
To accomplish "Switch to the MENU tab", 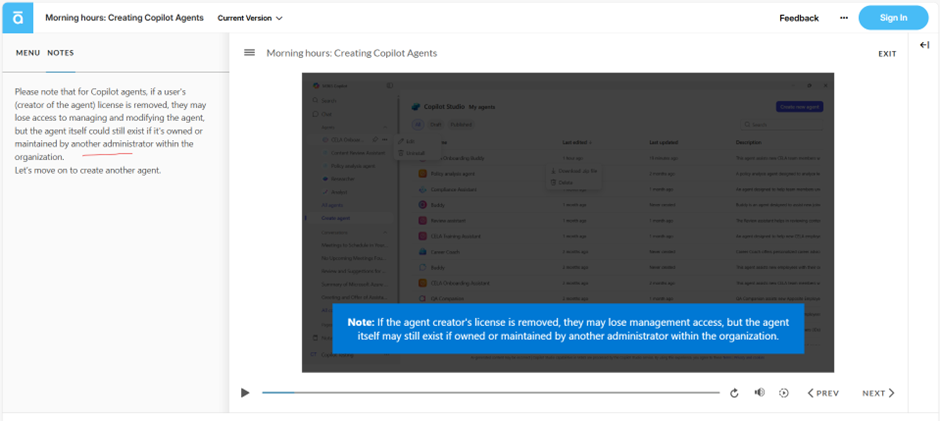I will pos(28,53).
